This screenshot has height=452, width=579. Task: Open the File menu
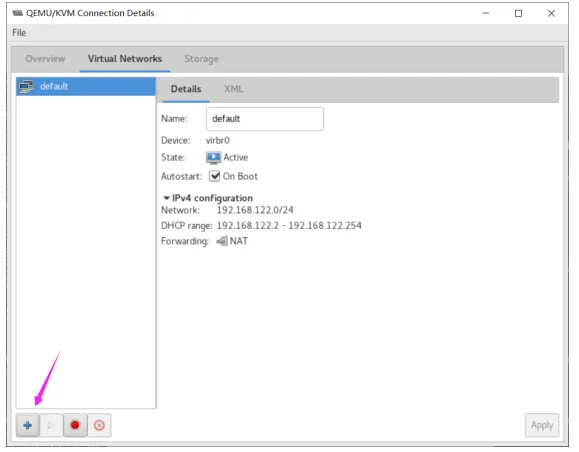(x=19, y=32)
